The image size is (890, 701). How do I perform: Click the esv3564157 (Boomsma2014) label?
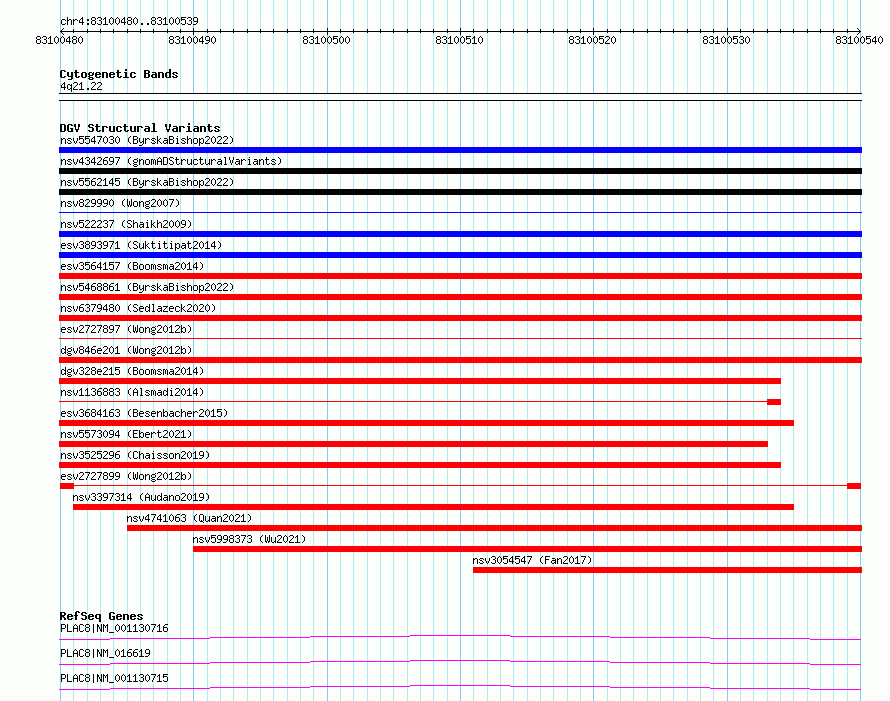[132, 266]
